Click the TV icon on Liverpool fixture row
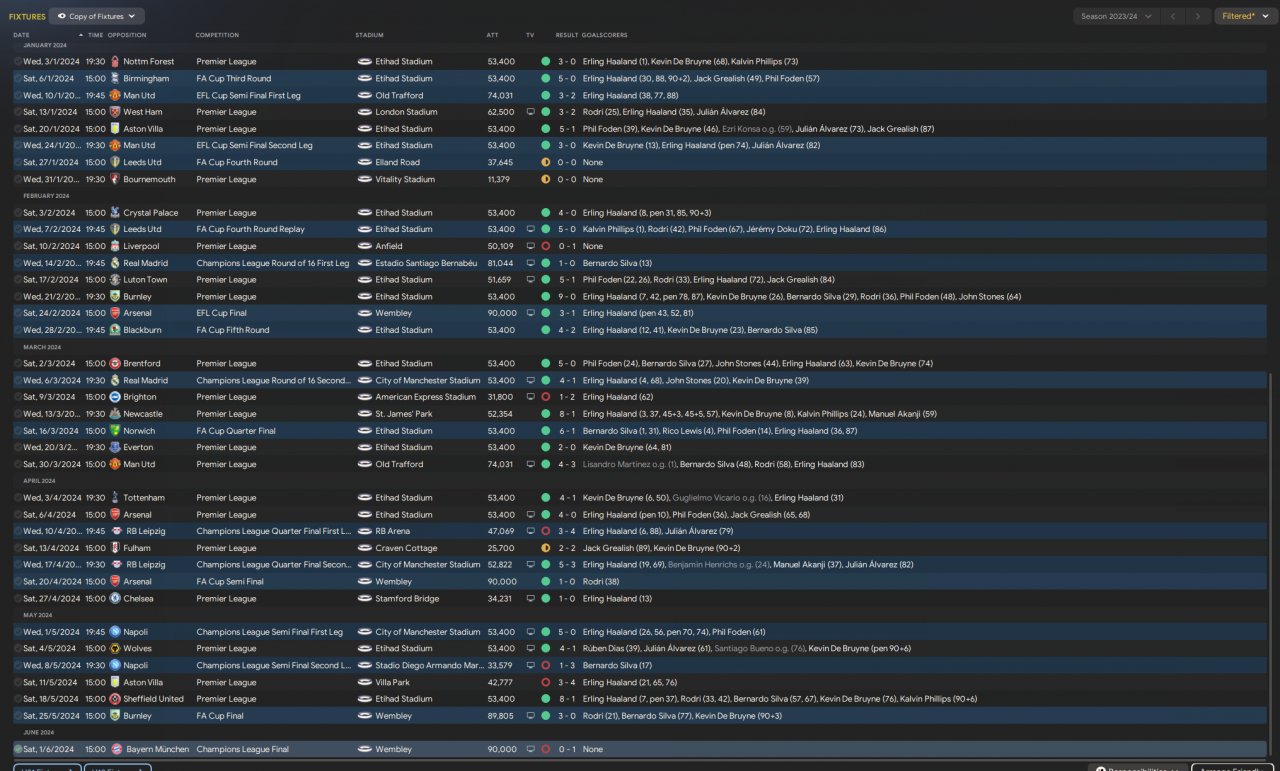Screen dimensions: 1280x771 coord(531,246)
